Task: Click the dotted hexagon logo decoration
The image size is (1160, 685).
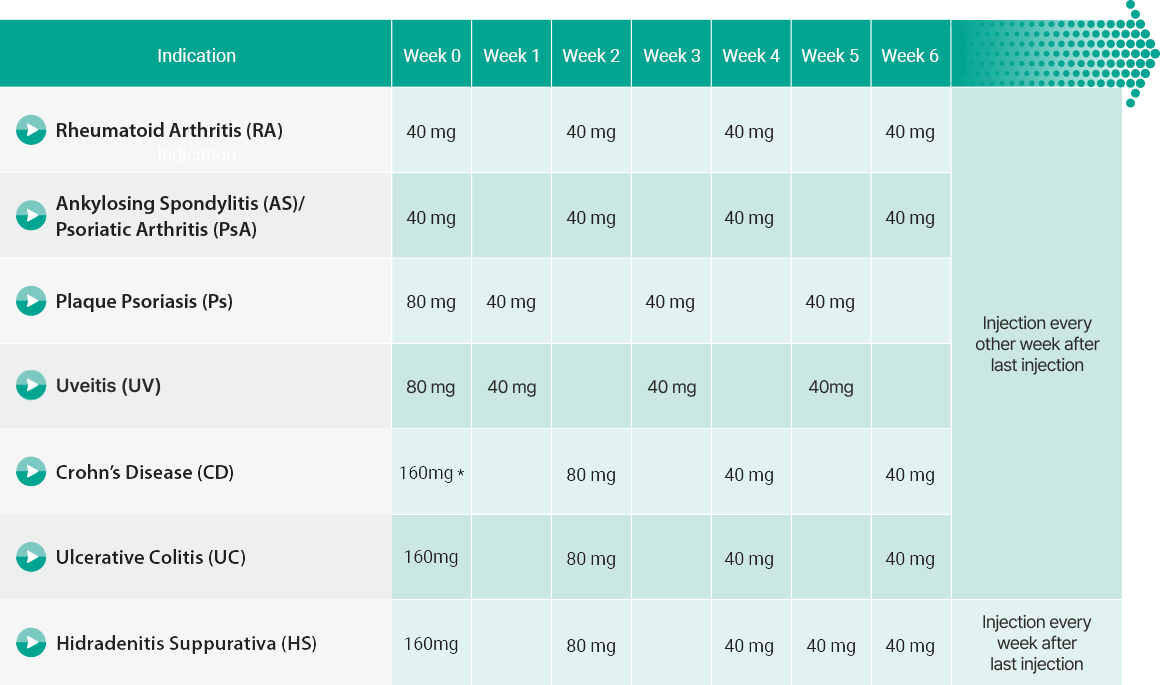Action: (1136, 52)
